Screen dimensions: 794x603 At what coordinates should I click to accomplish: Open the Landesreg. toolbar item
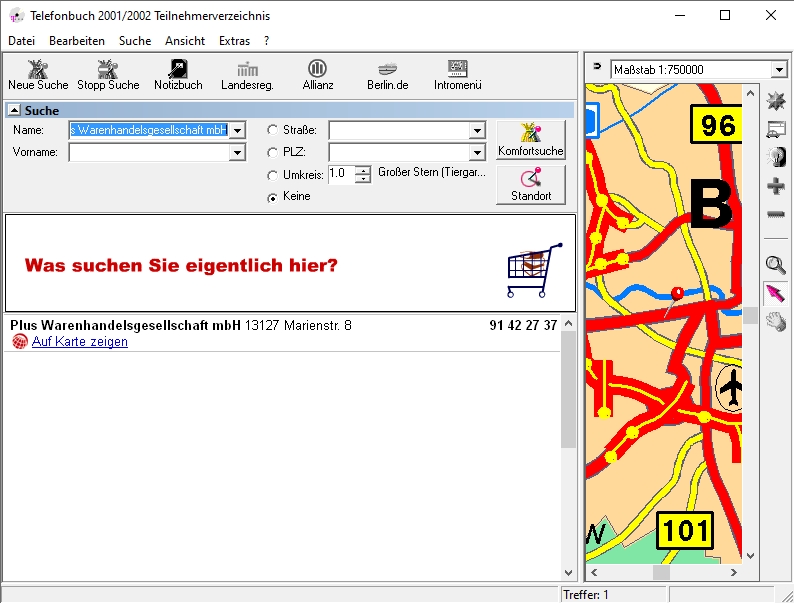(246, 75)
